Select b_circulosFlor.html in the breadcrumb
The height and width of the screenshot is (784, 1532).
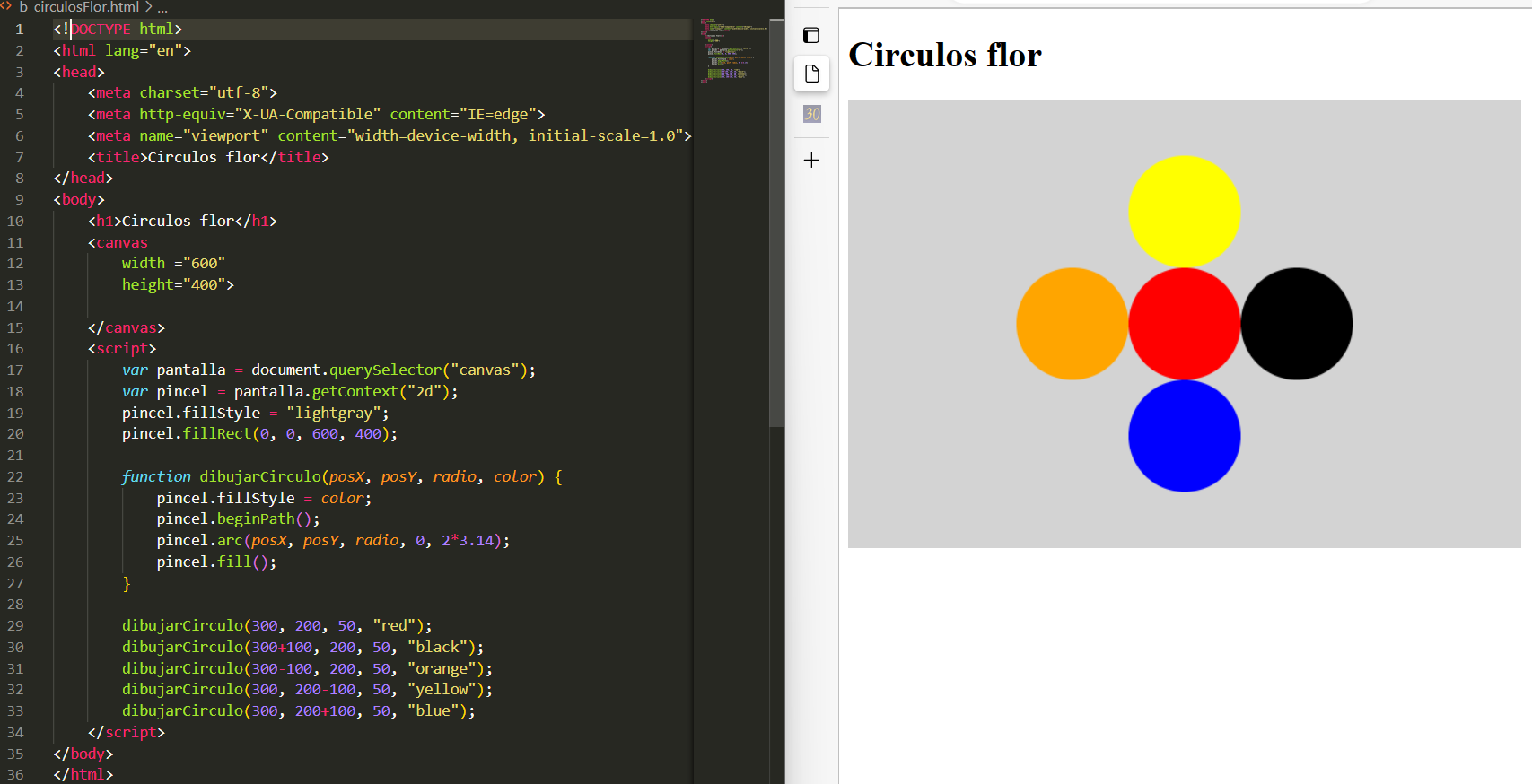(x=79, y=6)
